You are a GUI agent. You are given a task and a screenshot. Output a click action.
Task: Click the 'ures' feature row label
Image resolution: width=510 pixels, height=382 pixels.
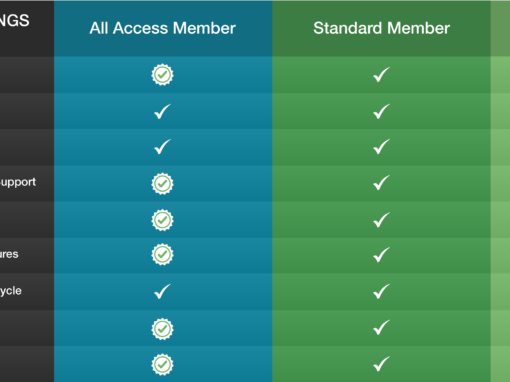coord(9,254)
